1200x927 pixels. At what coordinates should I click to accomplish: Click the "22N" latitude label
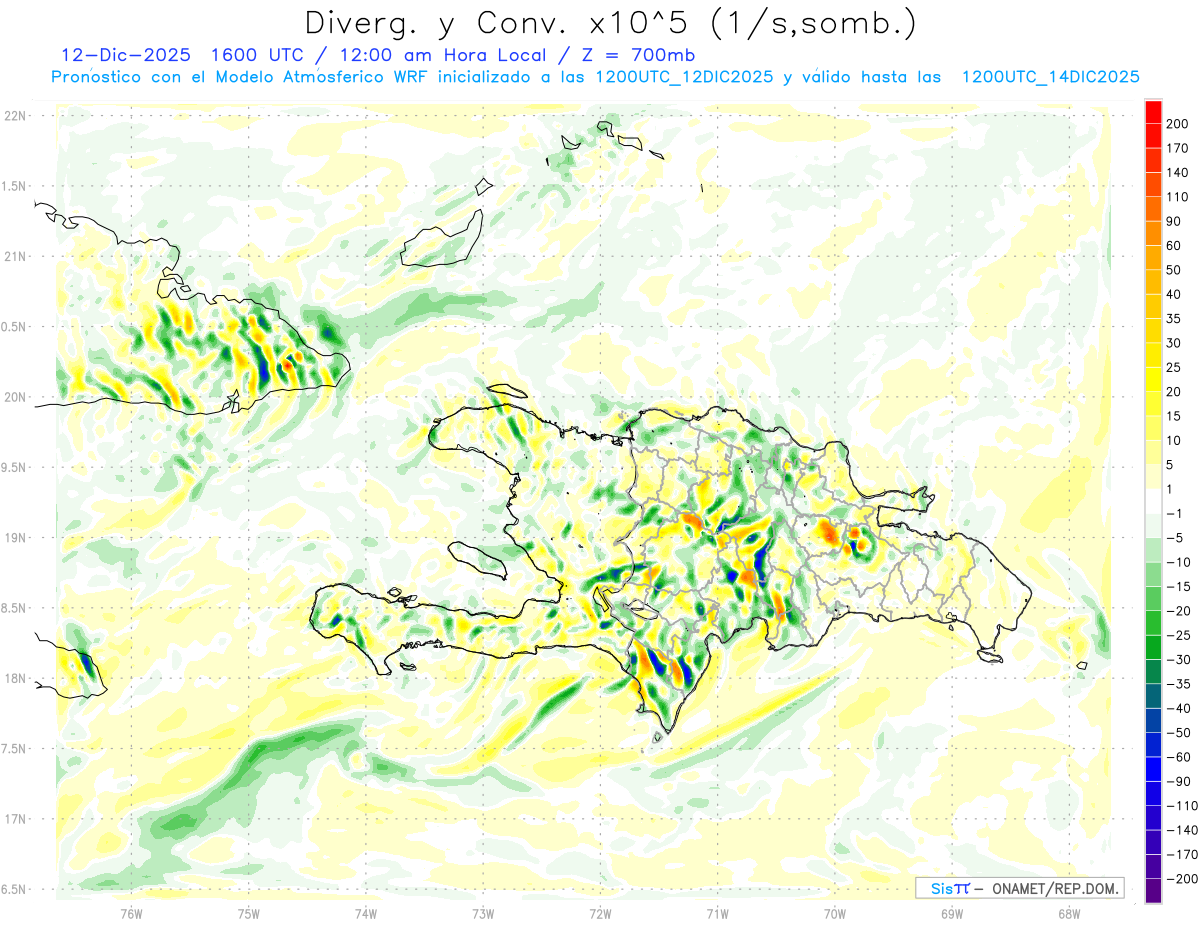coord(14,116)
